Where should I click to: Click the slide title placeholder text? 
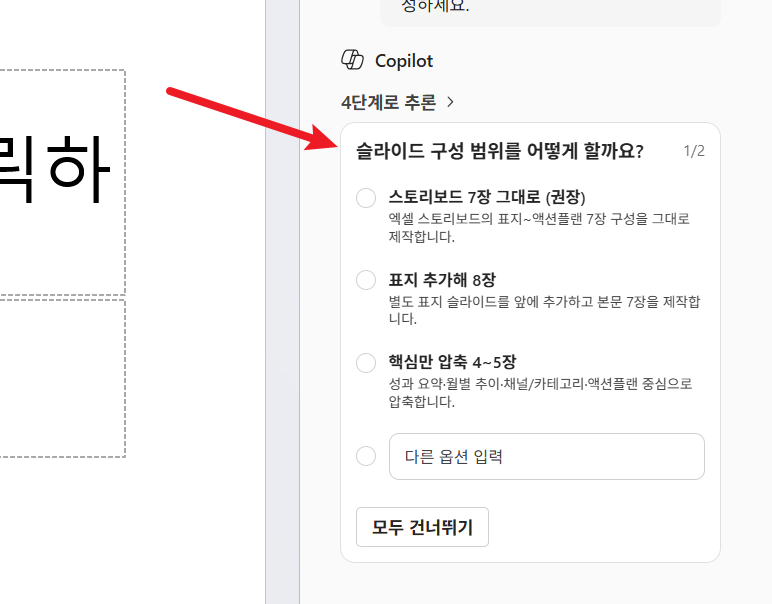tap(55, 170)
